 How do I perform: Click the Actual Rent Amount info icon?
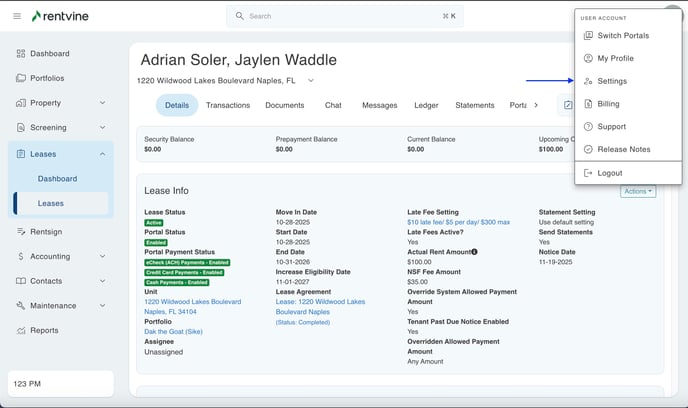474,251
